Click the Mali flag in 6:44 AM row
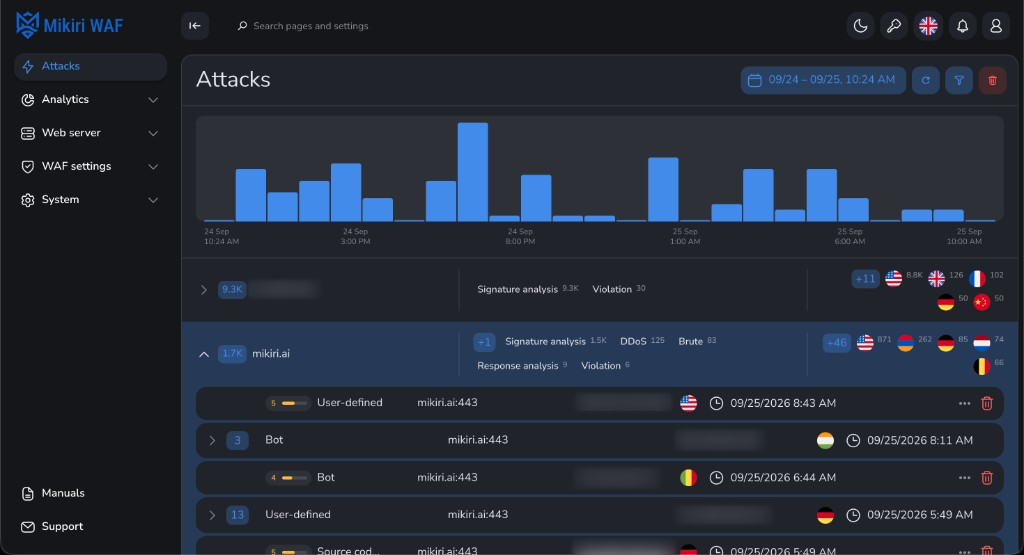 pos(688,478)
